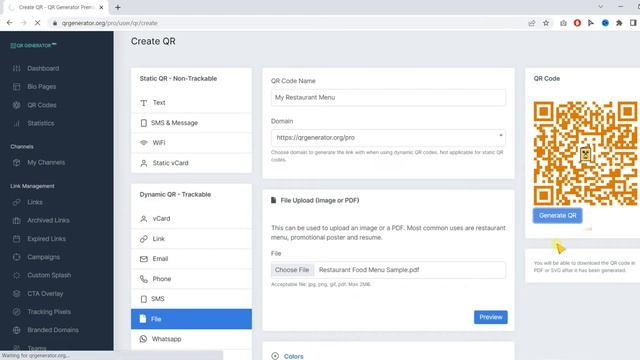Image resolution: width=640 pixels, height=360 pixels.
Task: Click the Links chain icon in sidebar
Action: [16, 202]
